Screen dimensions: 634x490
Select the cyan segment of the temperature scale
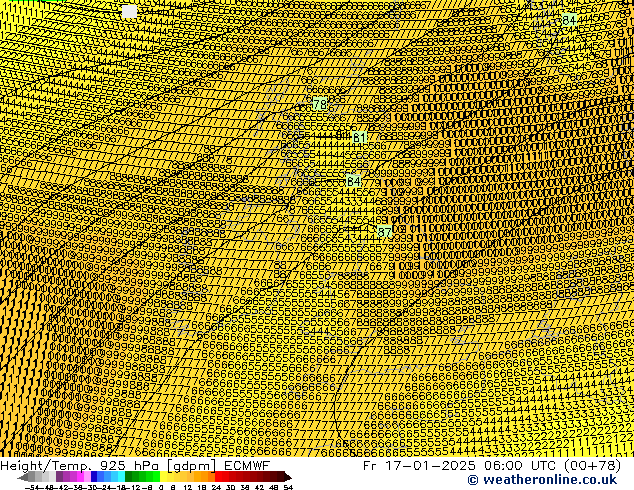(x=121, y=477)
